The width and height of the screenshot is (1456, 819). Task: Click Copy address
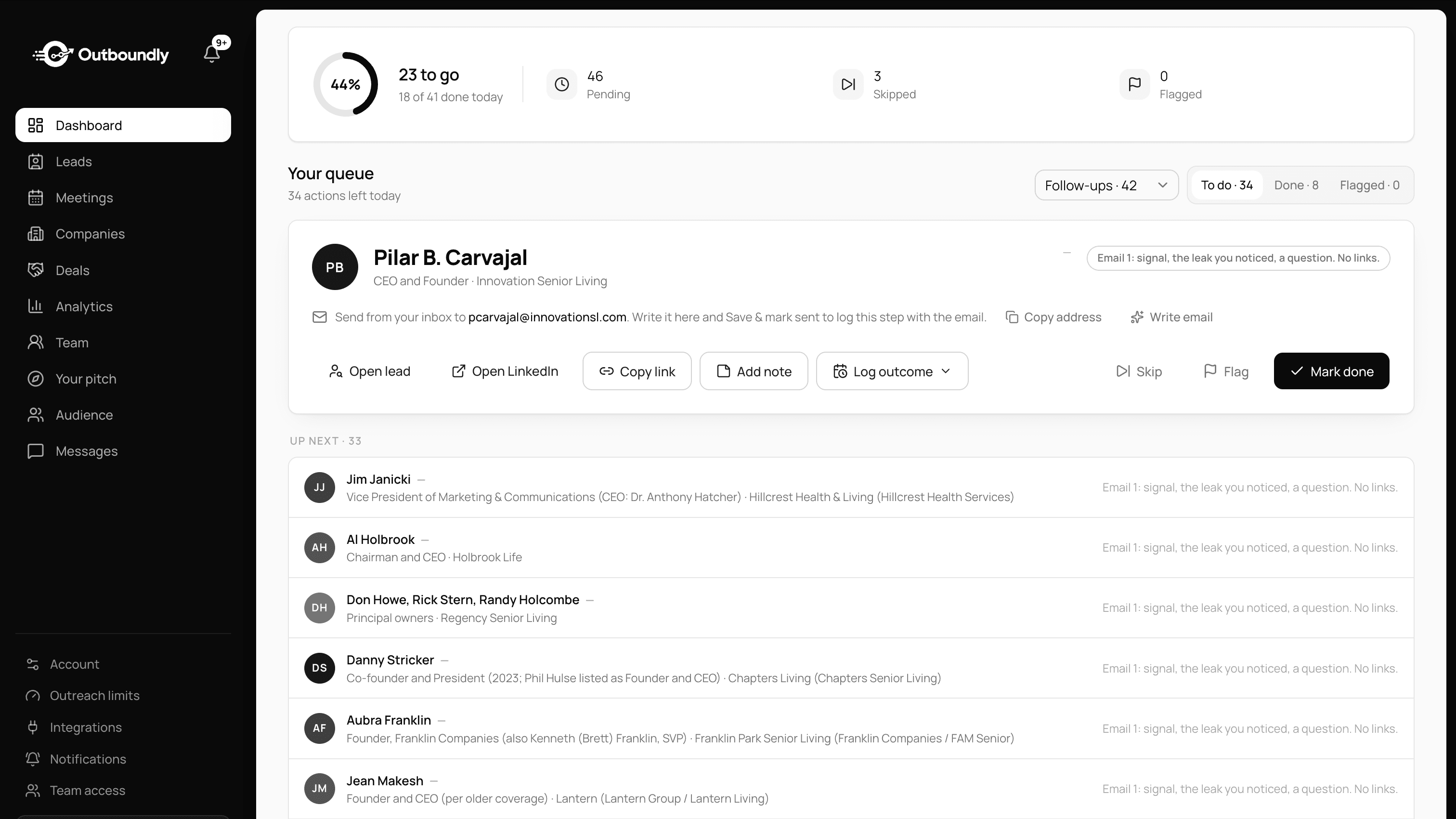click(x=1053, y=317)
